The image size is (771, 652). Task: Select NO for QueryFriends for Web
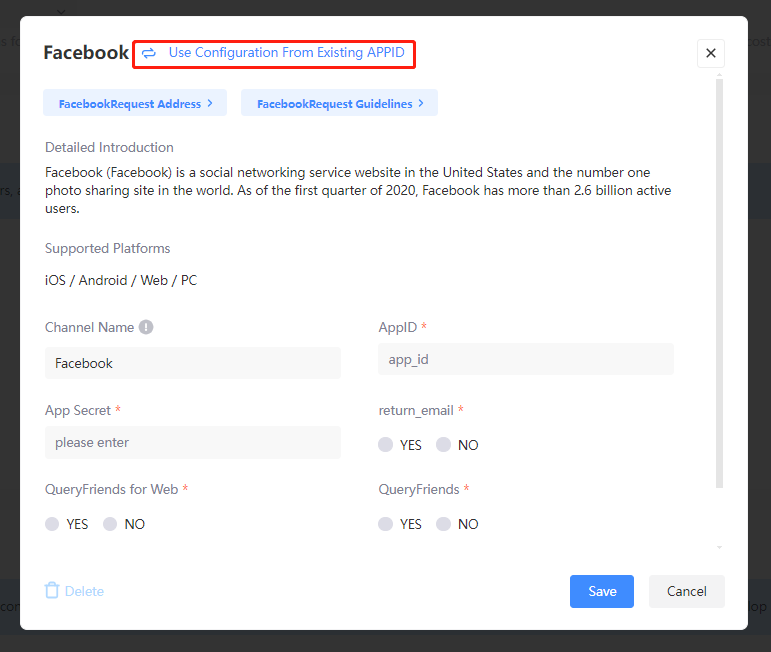click(x=111, y=524)
